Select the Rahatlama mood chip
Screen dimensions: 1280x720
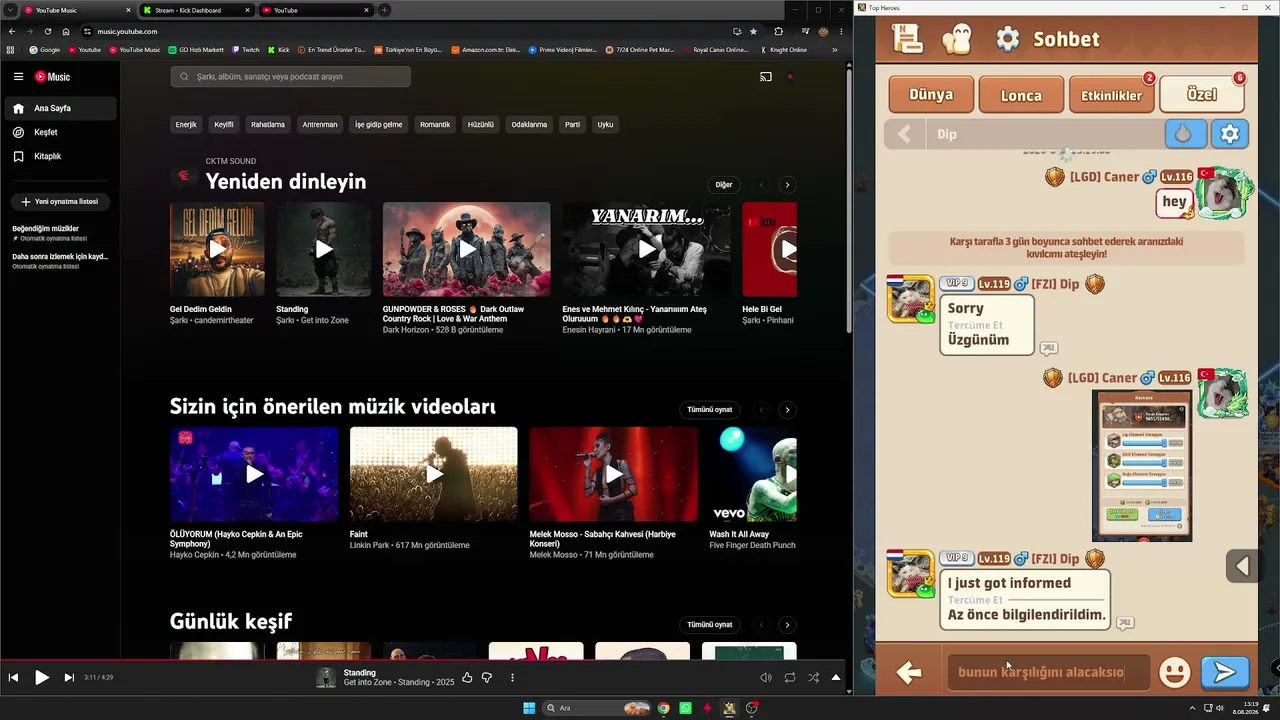coord(268,125)
